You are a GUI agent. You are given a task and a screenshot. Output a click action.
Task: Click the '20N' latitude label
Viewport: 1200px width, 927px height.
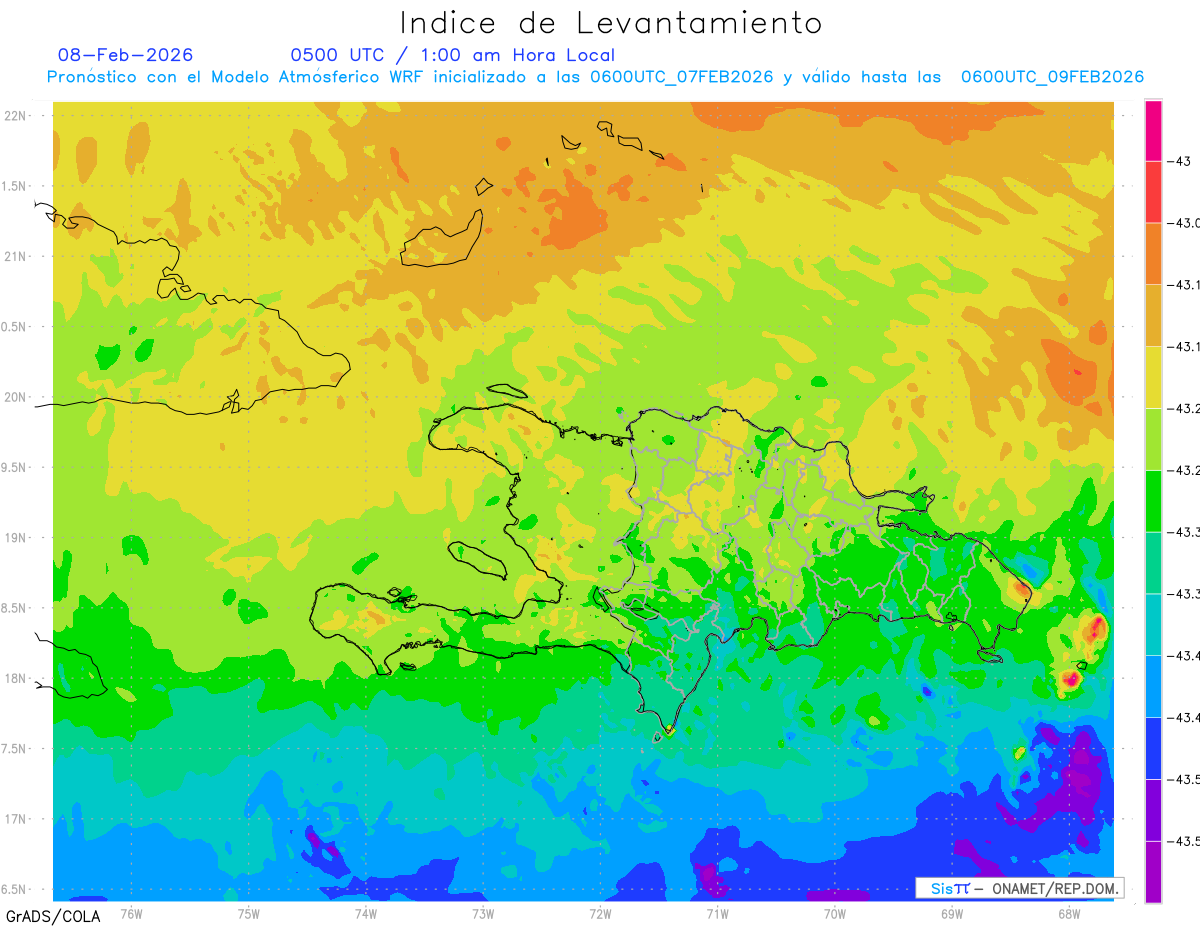[17, 397]
